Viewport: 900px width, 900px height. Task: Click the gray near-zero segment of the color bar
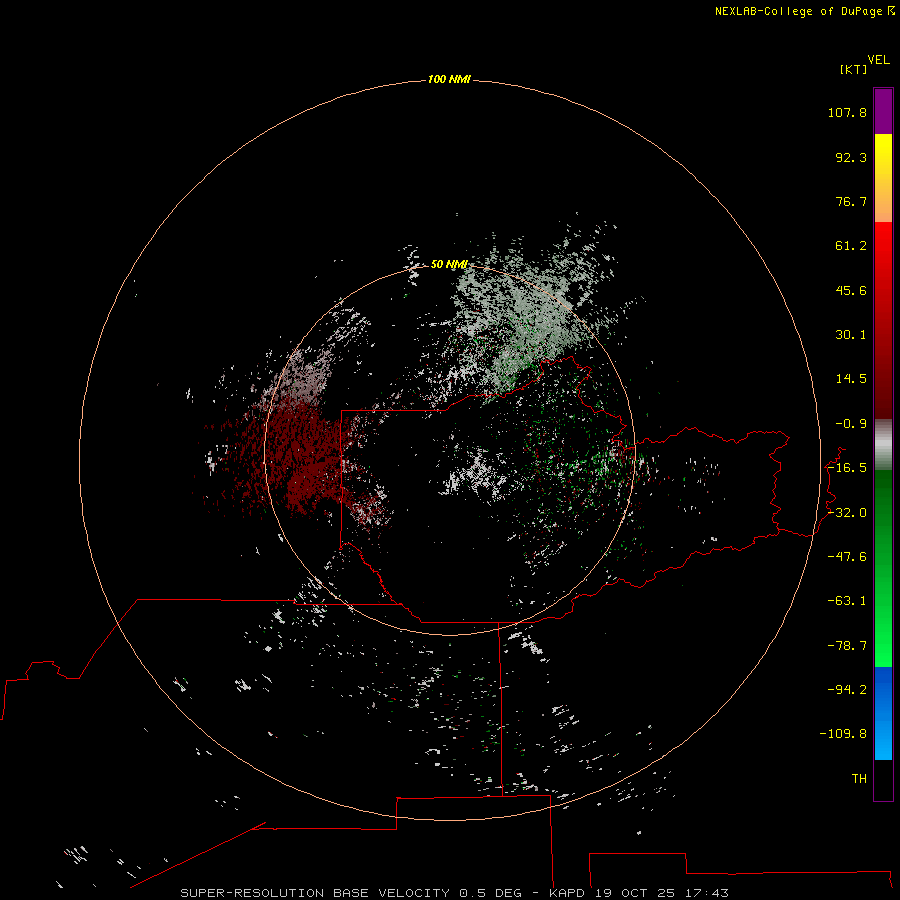click(883, 445)
